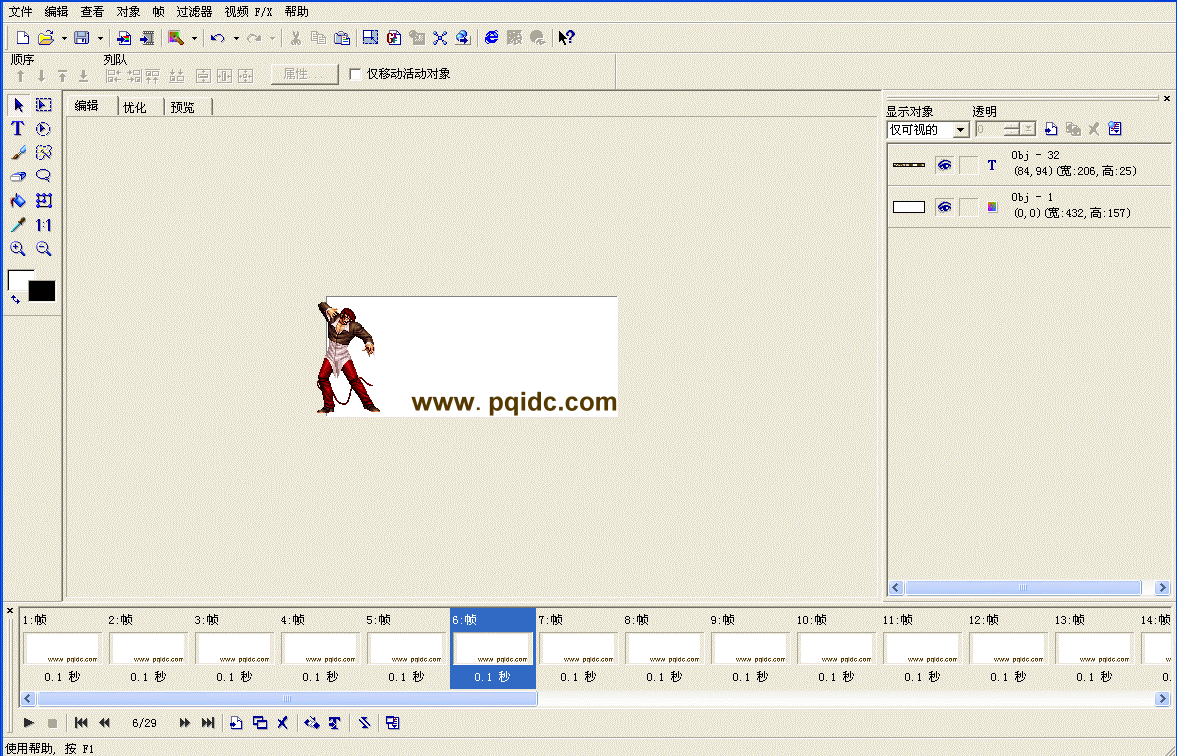Select the ellipse selection tool
Screen dimensions: 1177x756
[x=44, y=129]
